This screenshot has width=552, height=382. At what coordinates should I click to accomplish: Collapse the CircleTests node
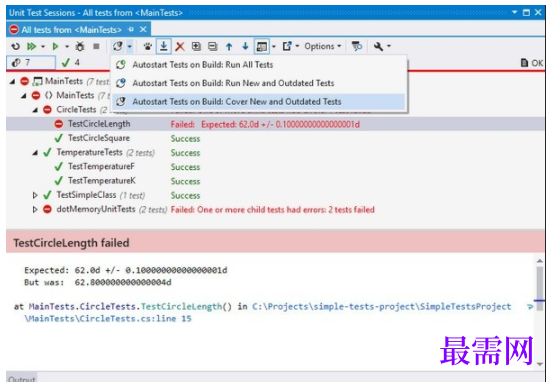point(35,110)
